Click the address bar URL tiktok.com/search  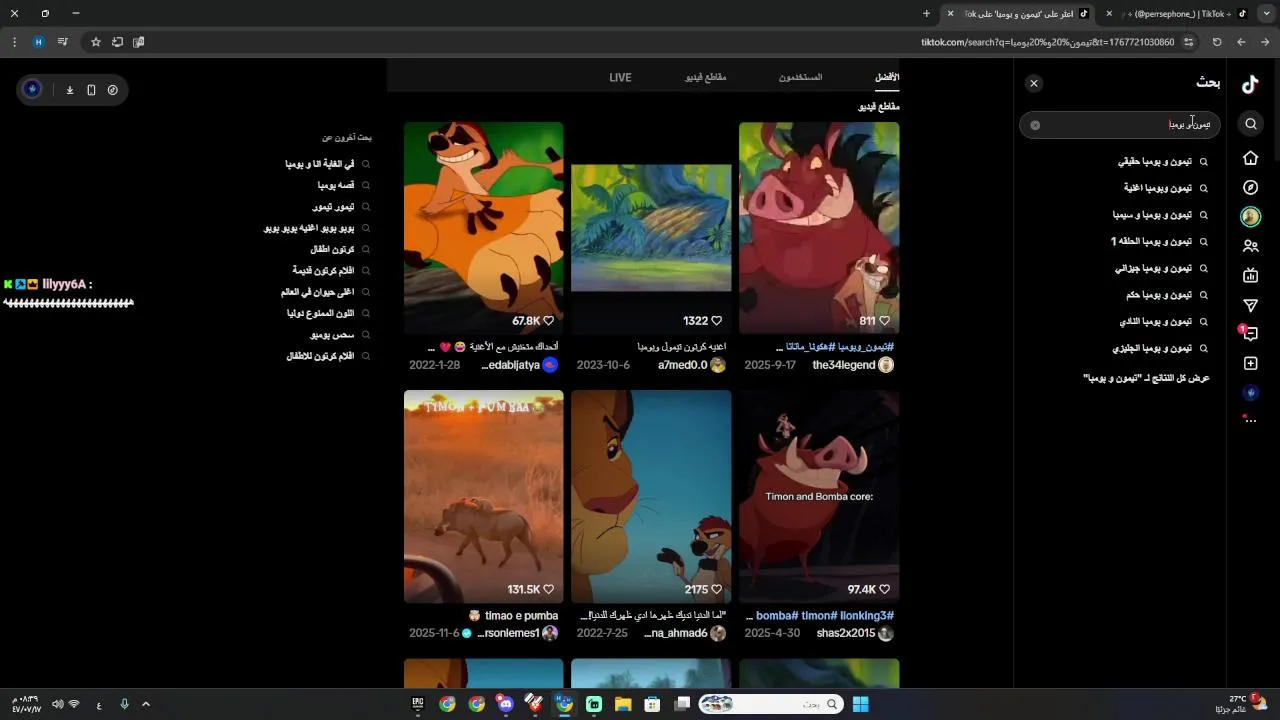click(x=1048, y=42)
